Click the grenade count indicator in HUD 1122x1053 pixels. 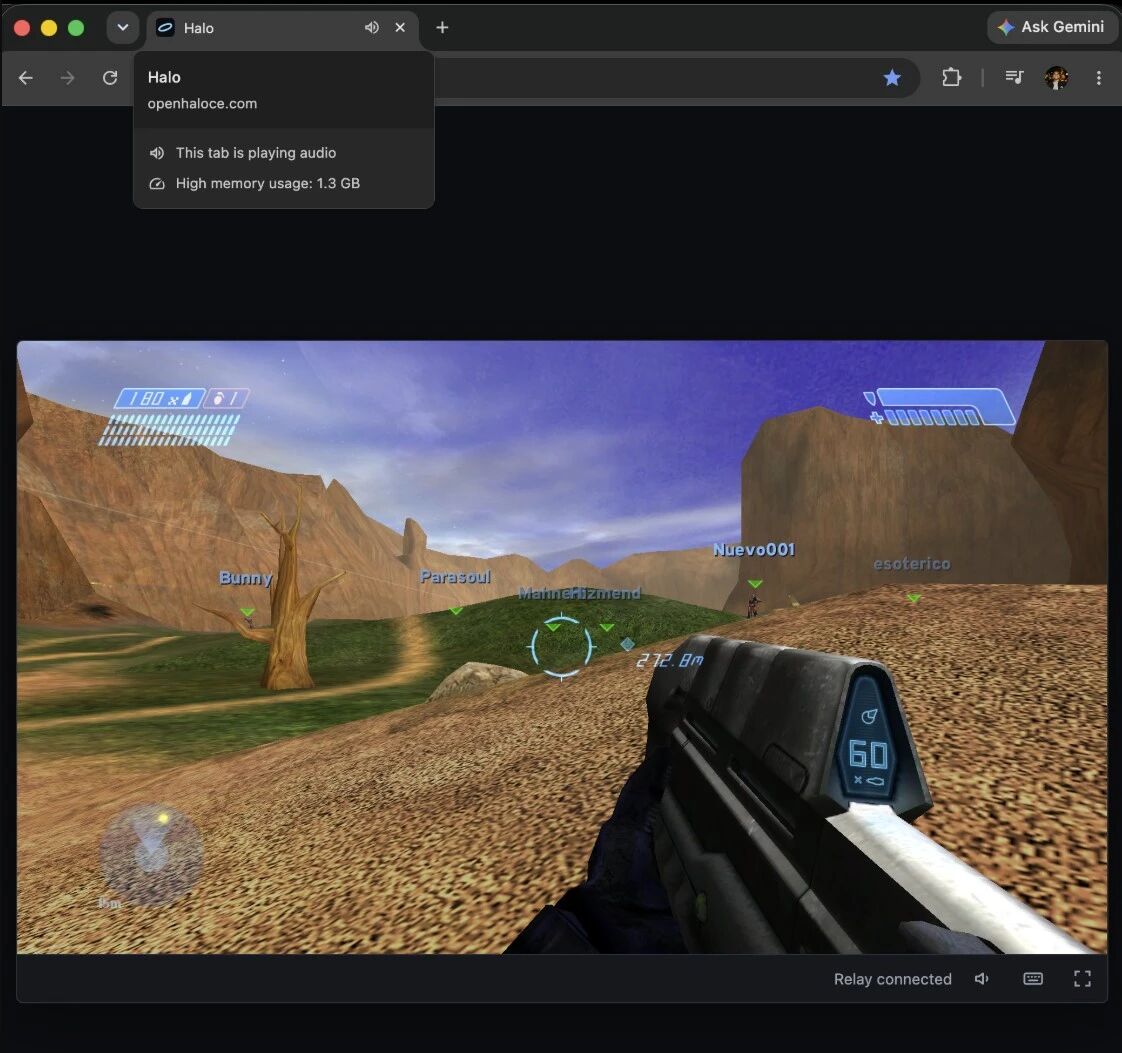(227, 398)
